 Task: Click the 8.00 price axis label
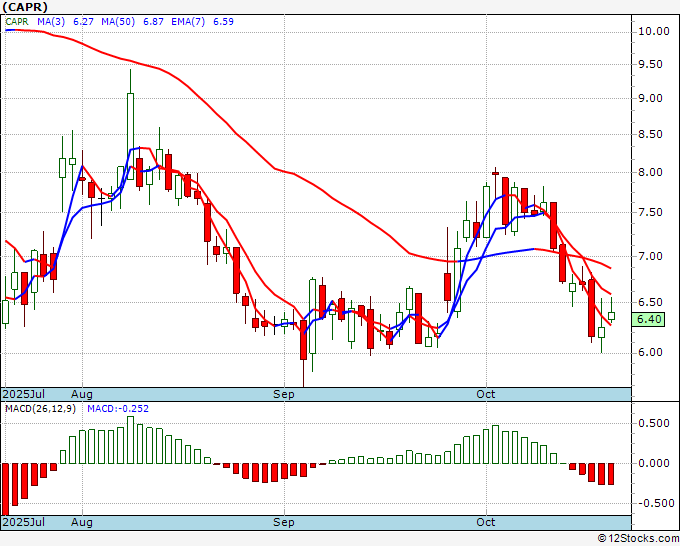[x=650, y=172]
